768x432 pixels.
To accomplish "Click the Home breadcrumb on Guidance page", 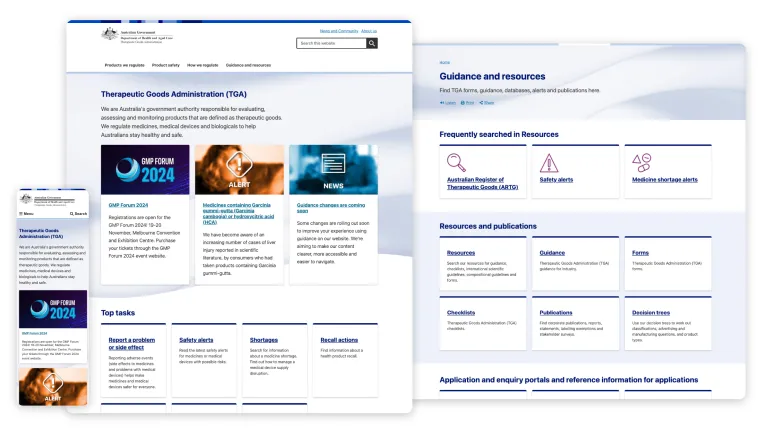I will [444, 63].
